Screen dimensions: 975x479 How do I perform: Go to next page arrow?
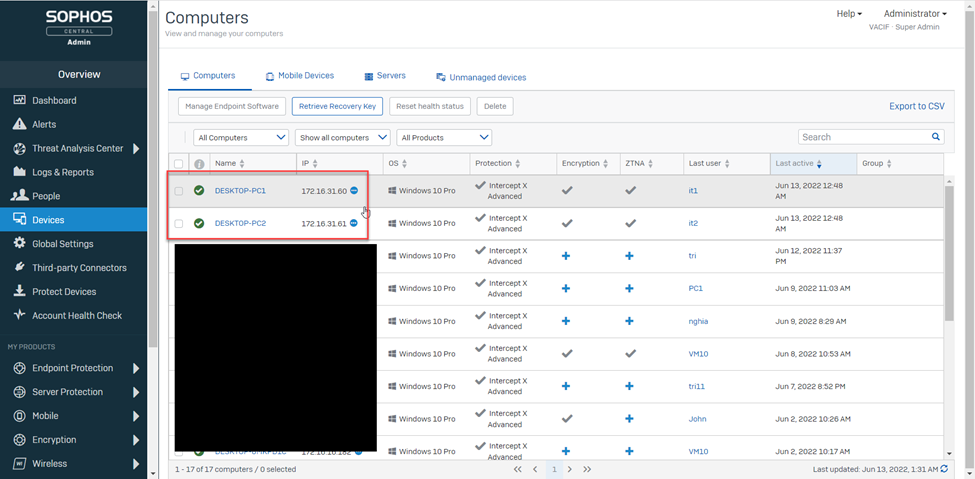point(570,469)
